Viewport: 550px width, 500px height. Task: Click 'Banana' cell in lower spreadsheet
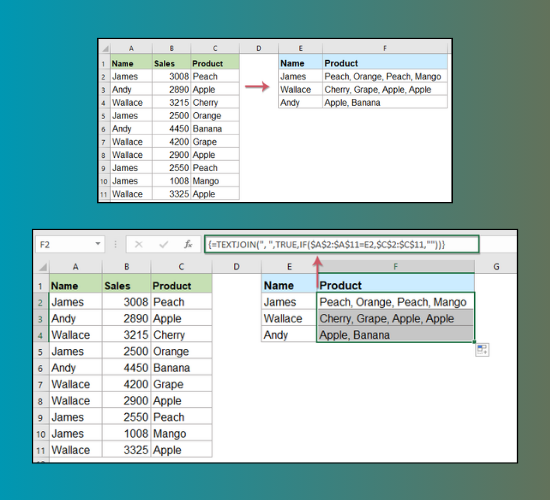[181, 368]
